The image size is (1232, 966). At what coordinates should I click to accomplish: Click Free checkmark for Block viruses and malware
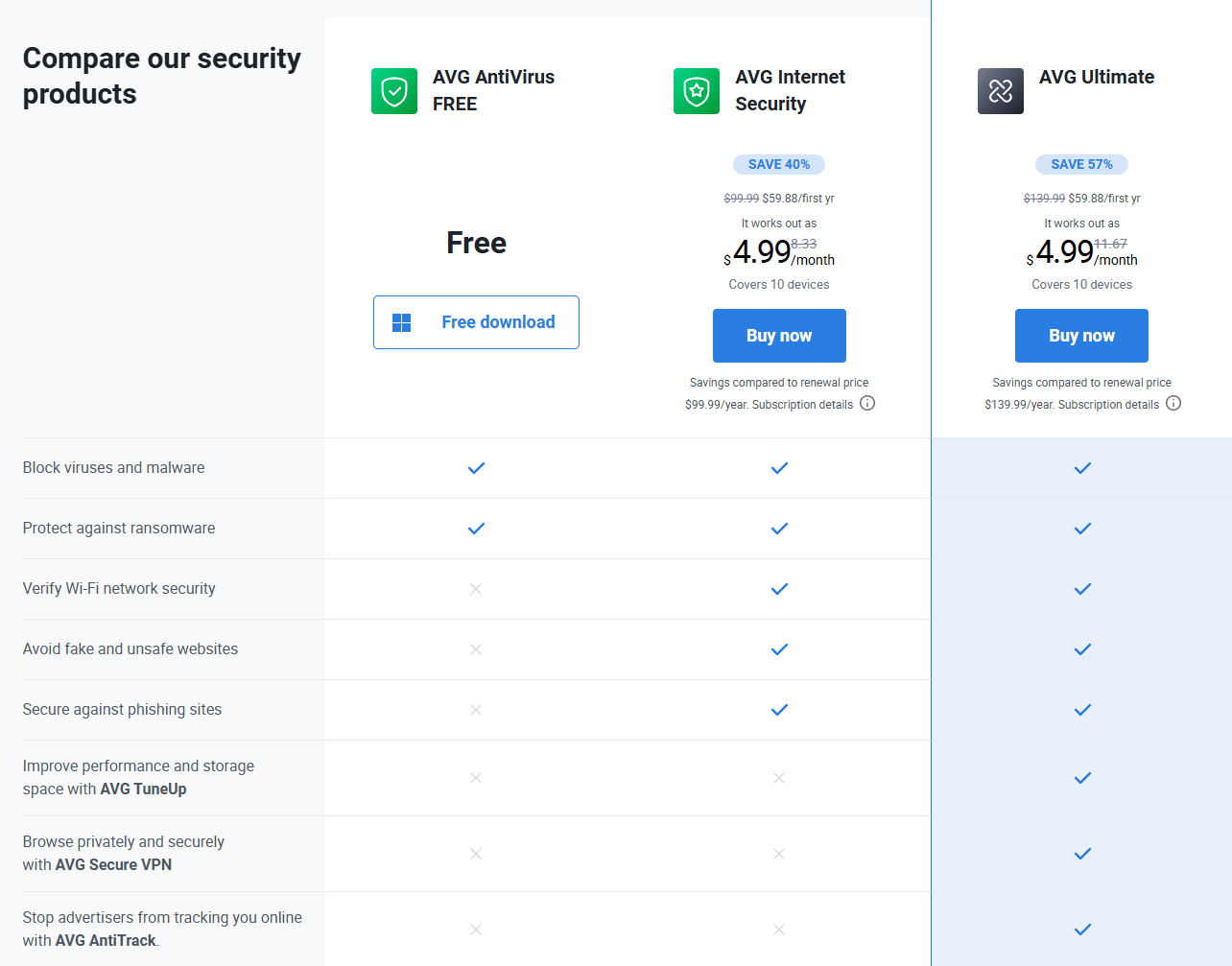pyautogui.click(x=476, y=468)
